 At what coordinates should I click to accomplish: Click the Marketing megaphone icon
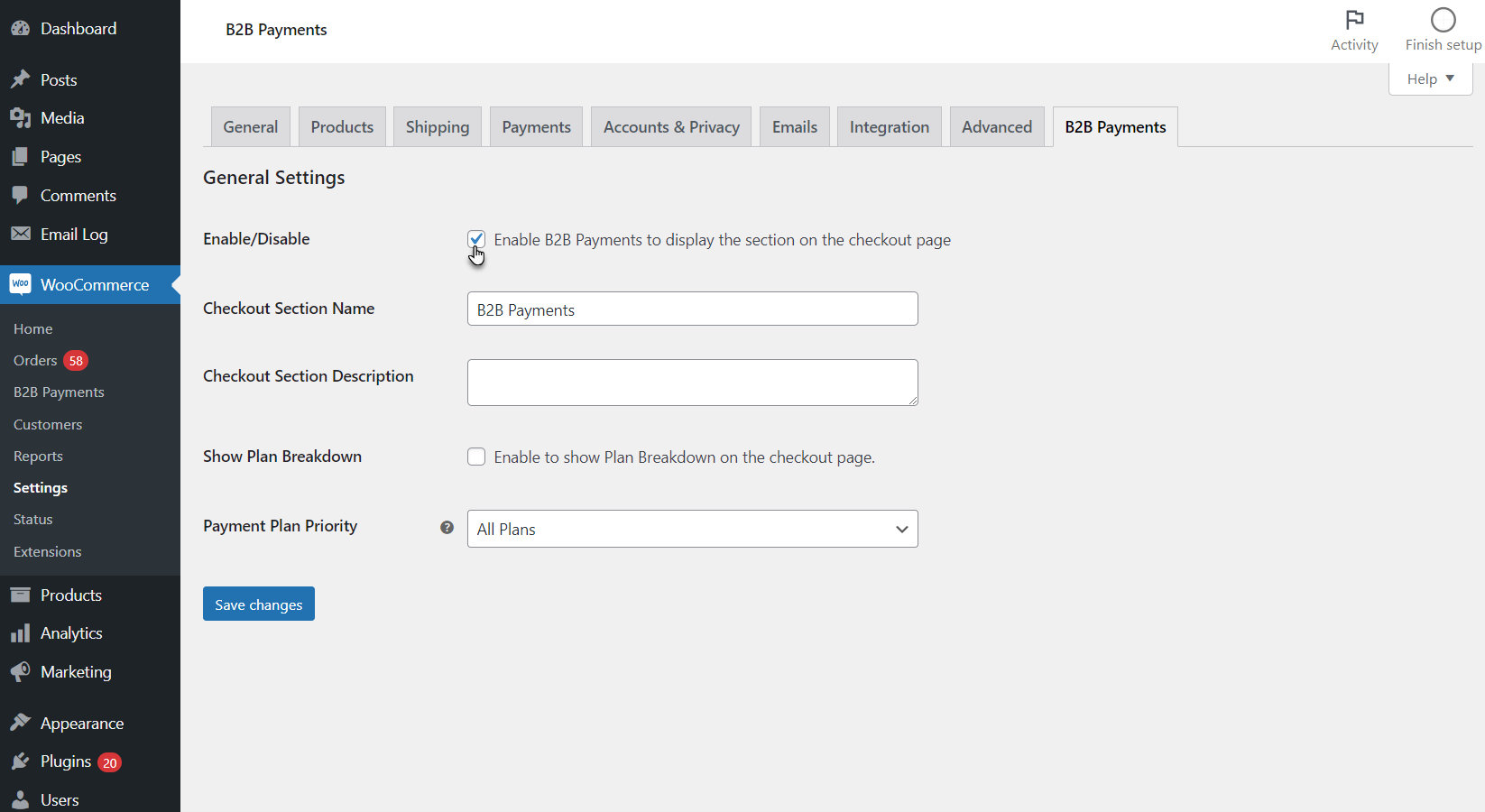pyautogui.click(x=20, y=672)
